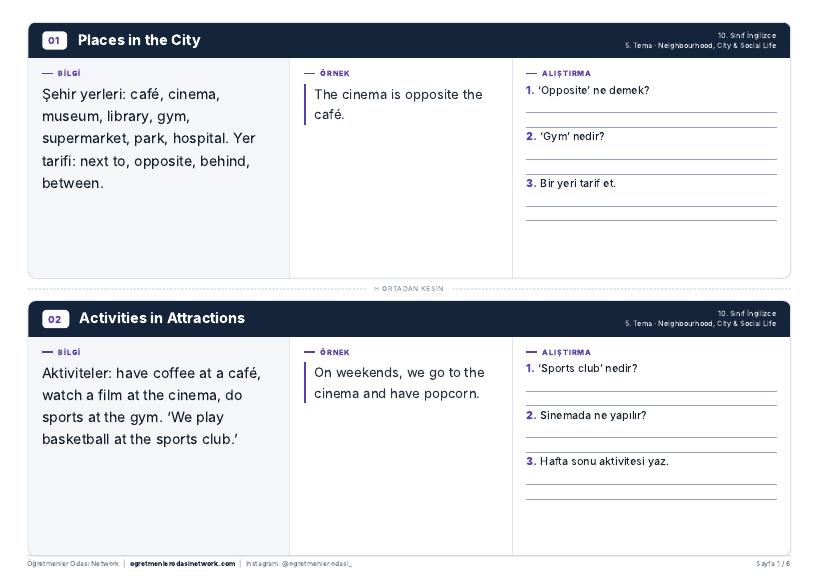The width and height of the screenshot is (819, 579).
Task: Click the 'Sayfa 1 / 6' page indicator
Action: (773, 564)
